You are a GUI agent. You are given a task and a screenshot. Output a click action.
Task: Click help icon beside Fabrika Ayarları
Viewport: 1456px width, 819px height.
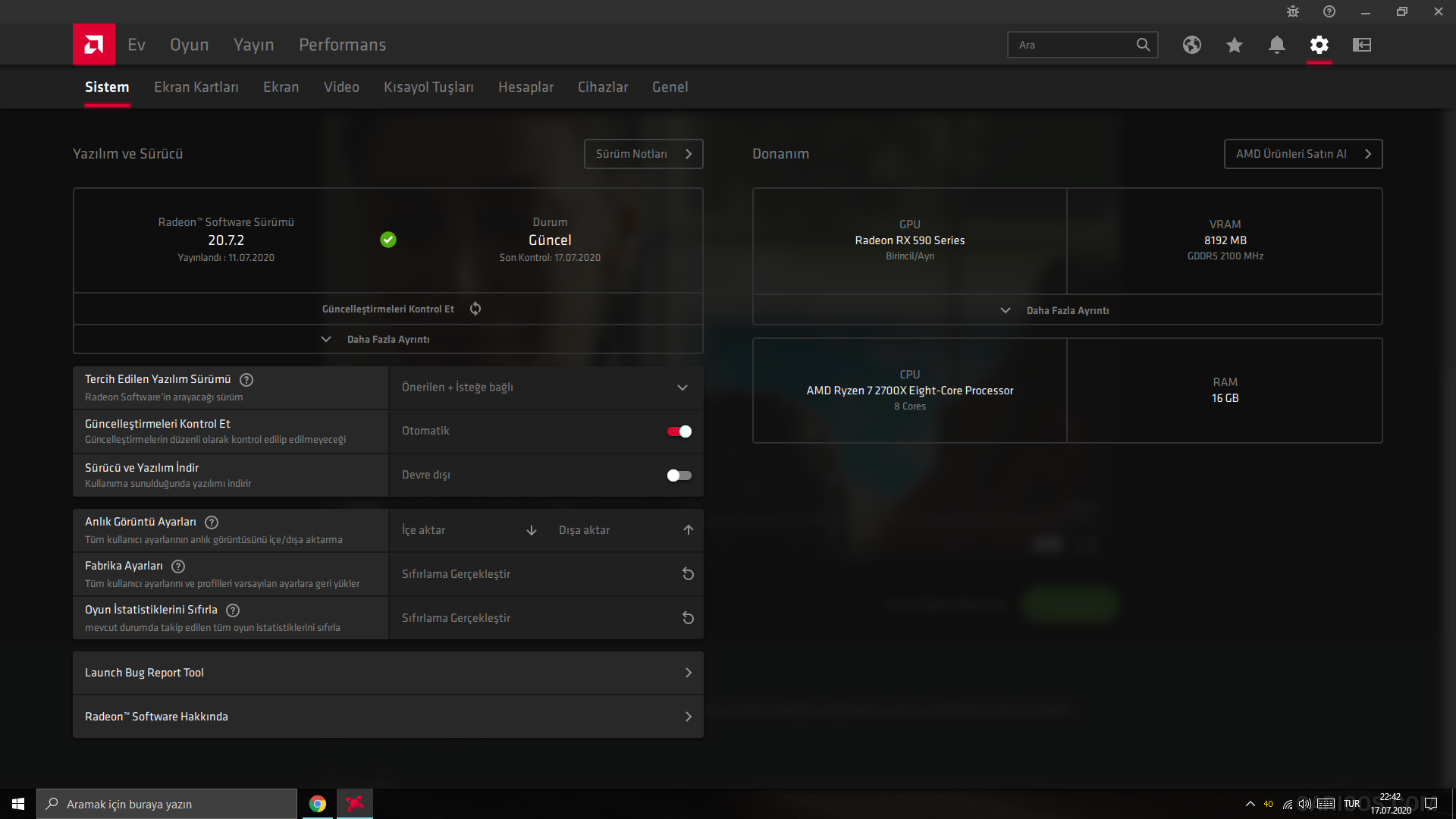[x=178, y=566]
